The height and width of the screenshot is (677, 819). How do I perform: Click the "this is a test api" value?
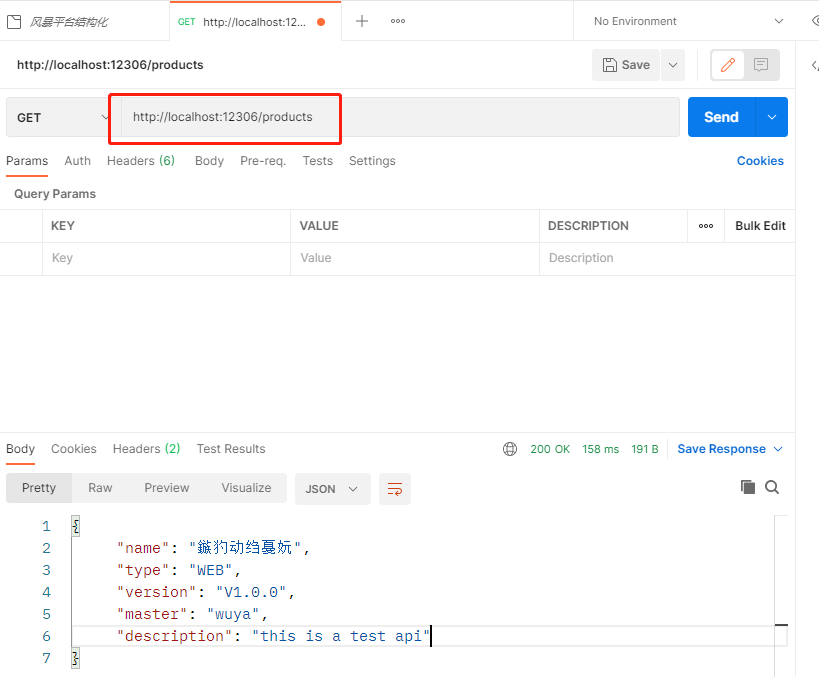(341, 636)
